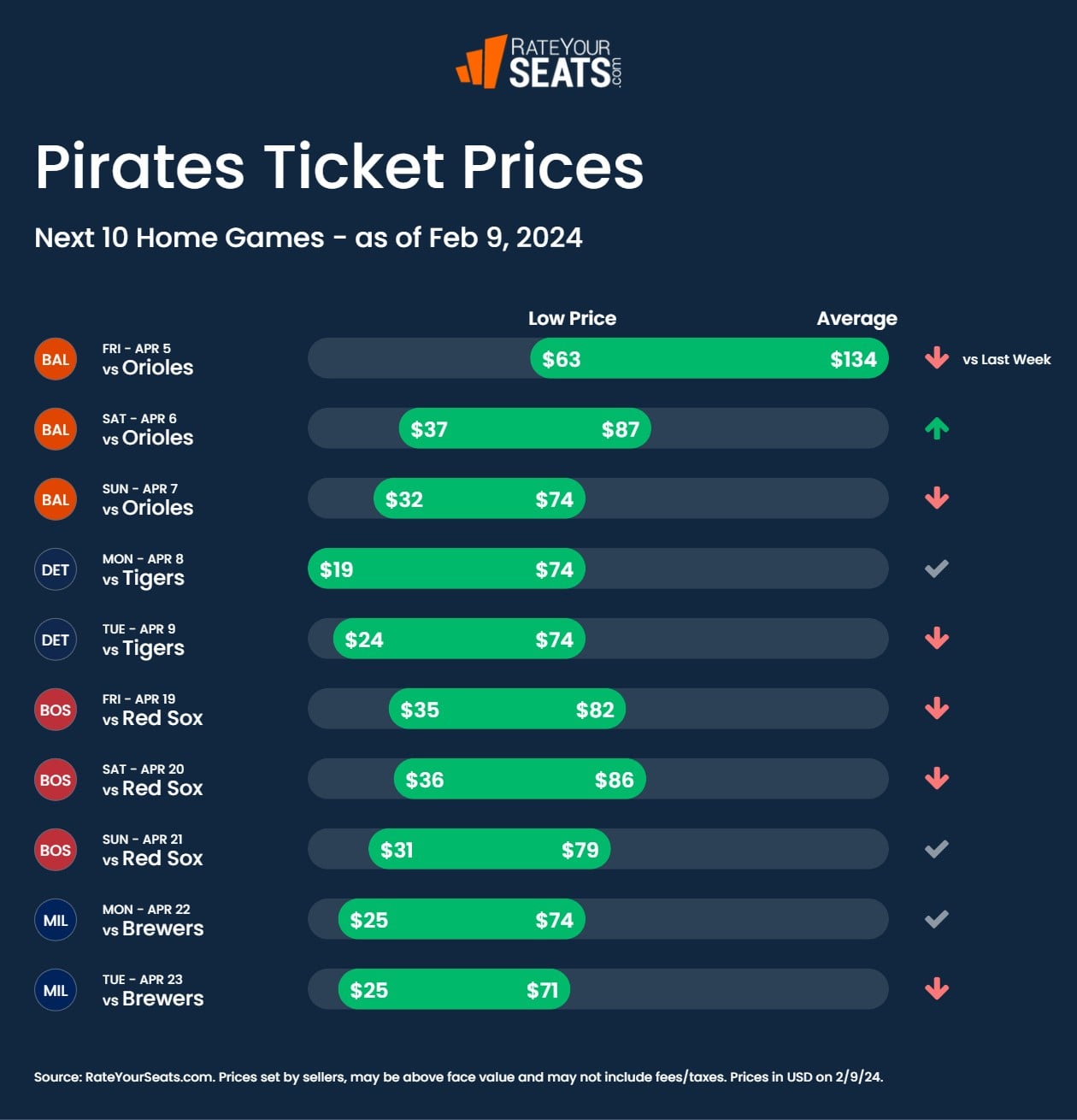The image size is (1077, 1120).
Task: Click the $134 average price bar value
Action: point(853,359)
